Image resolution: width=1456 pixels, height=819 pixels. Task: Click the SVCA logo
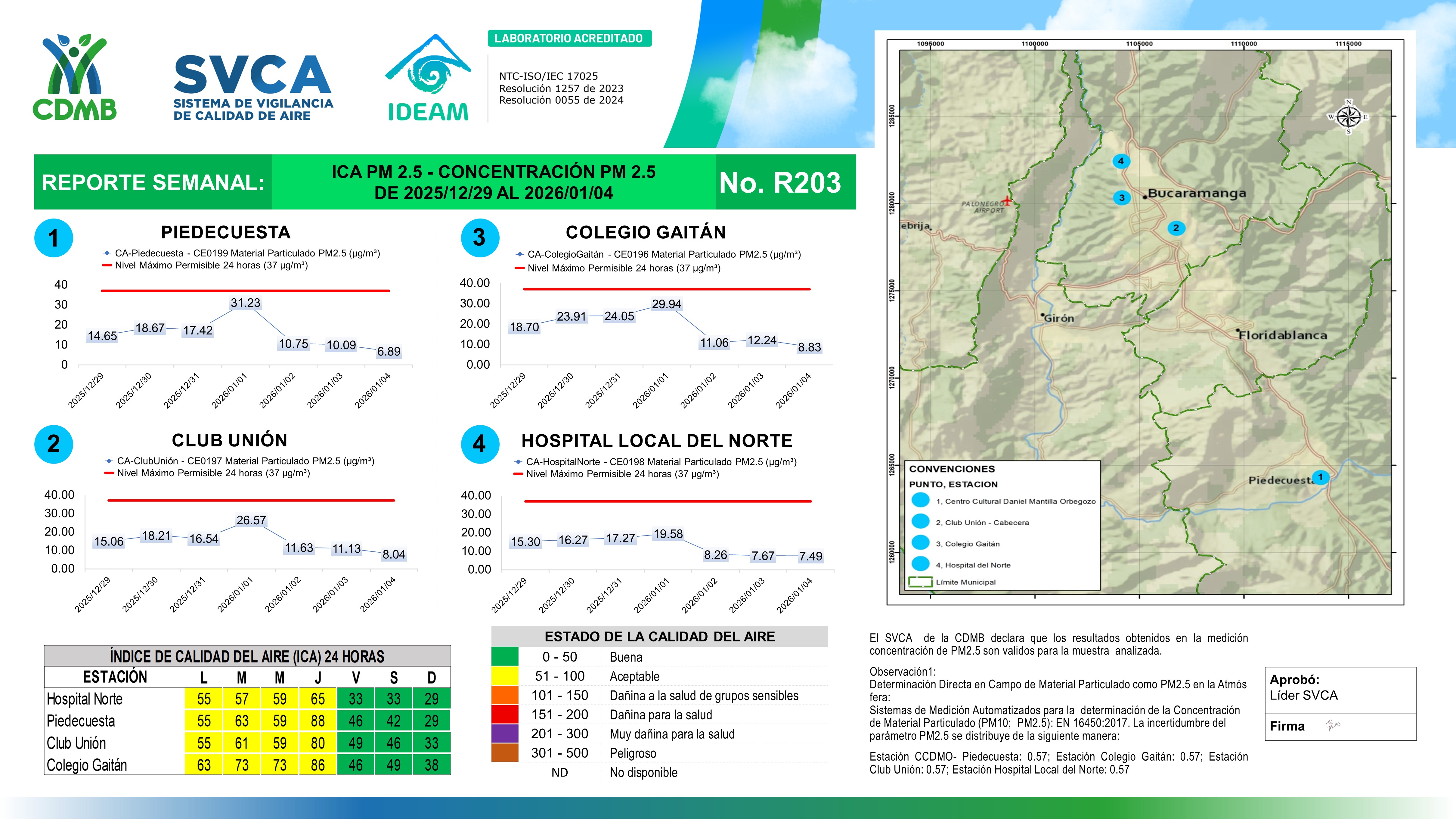(253, 88)
